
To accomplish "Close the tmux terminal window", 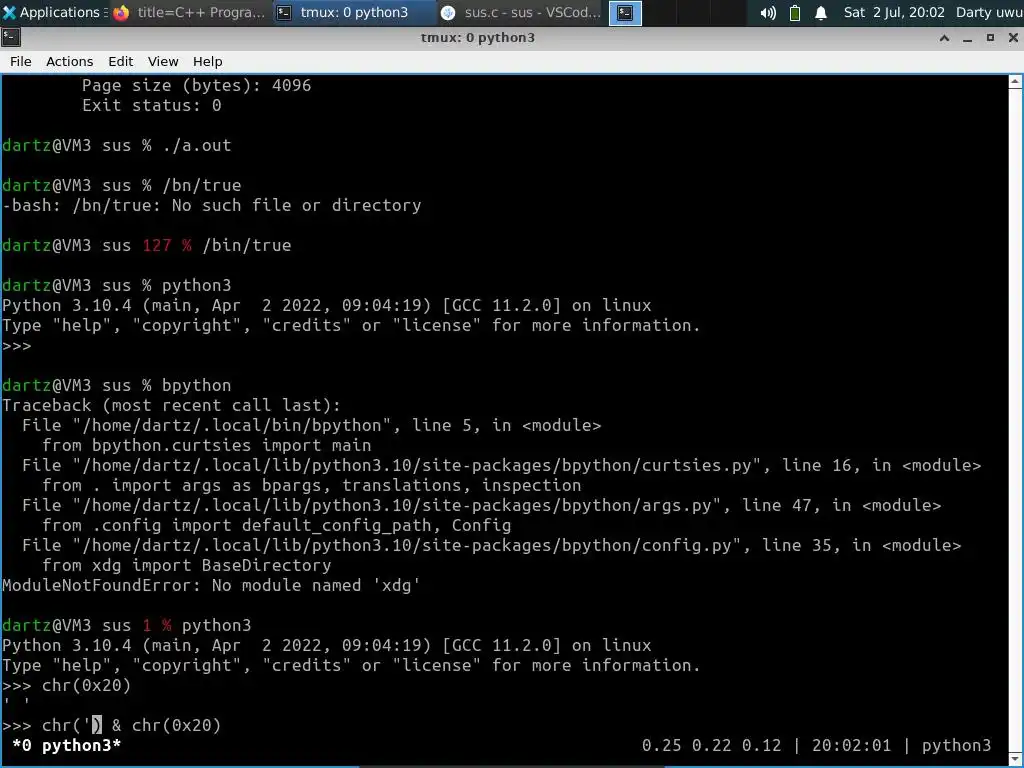I will coord(1013,38).
